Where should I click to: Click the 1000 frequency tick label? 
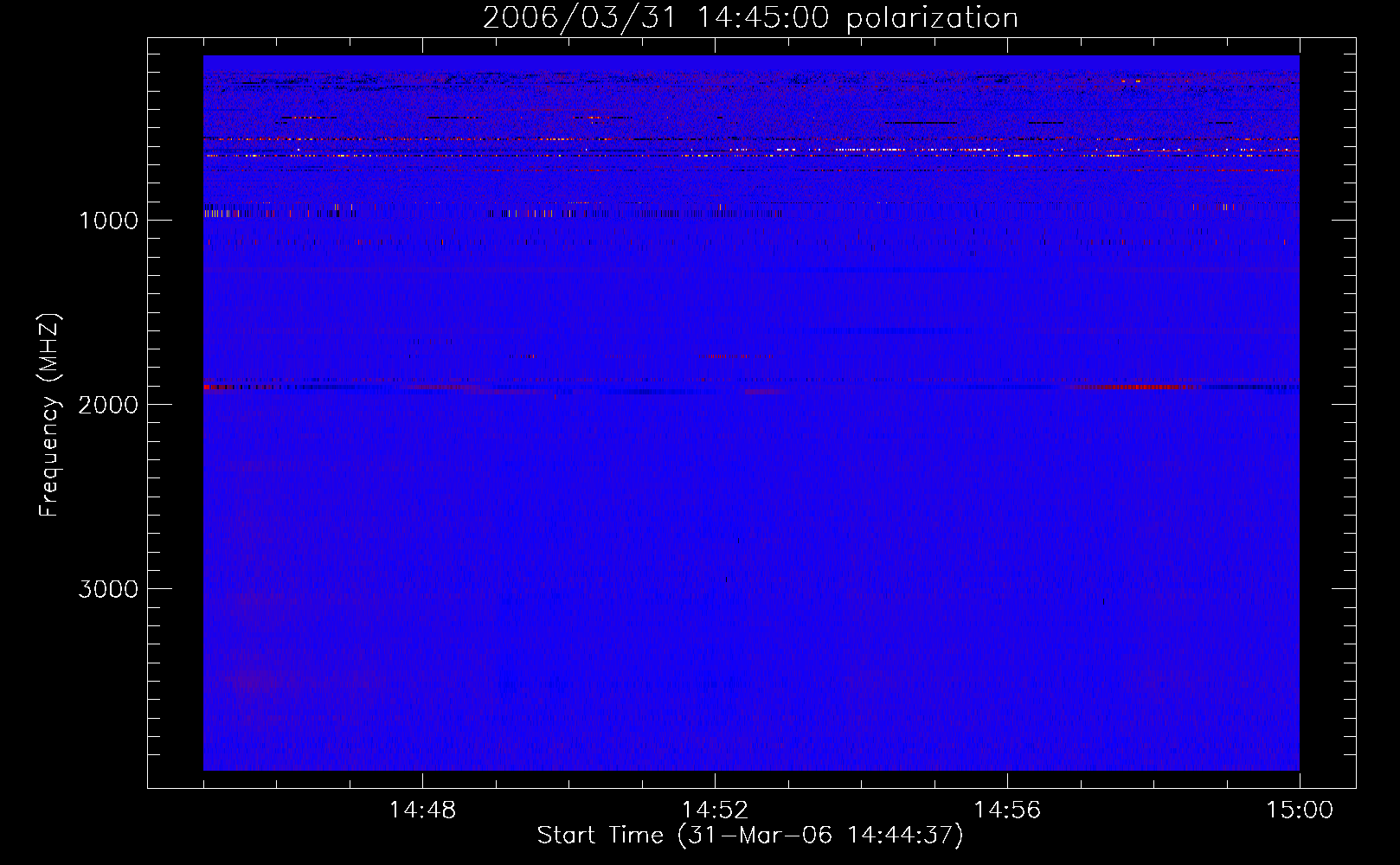coord(108,221)
